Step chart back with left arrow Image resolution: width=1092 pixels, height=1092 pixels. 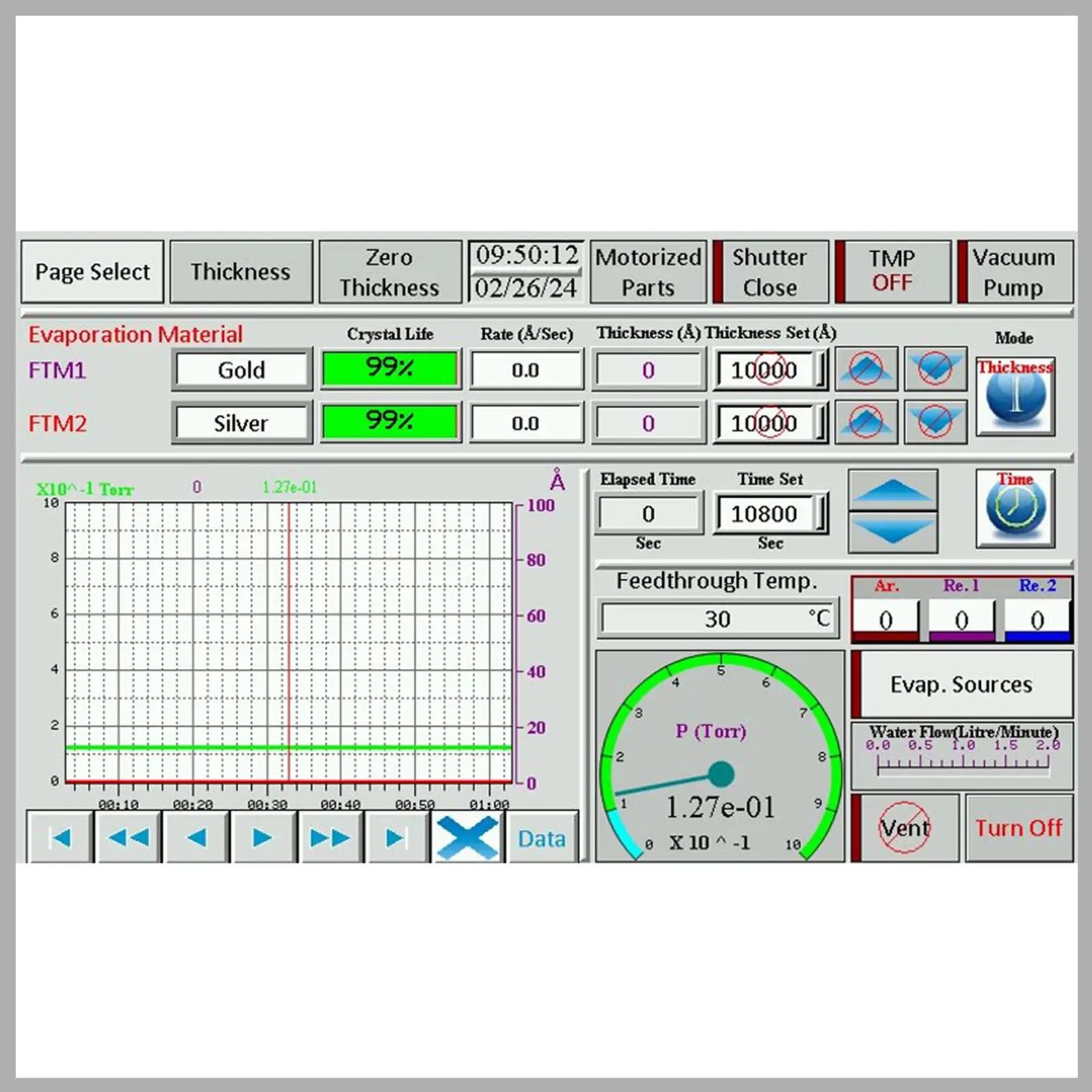pyautogui.click(x=196, y=837)
